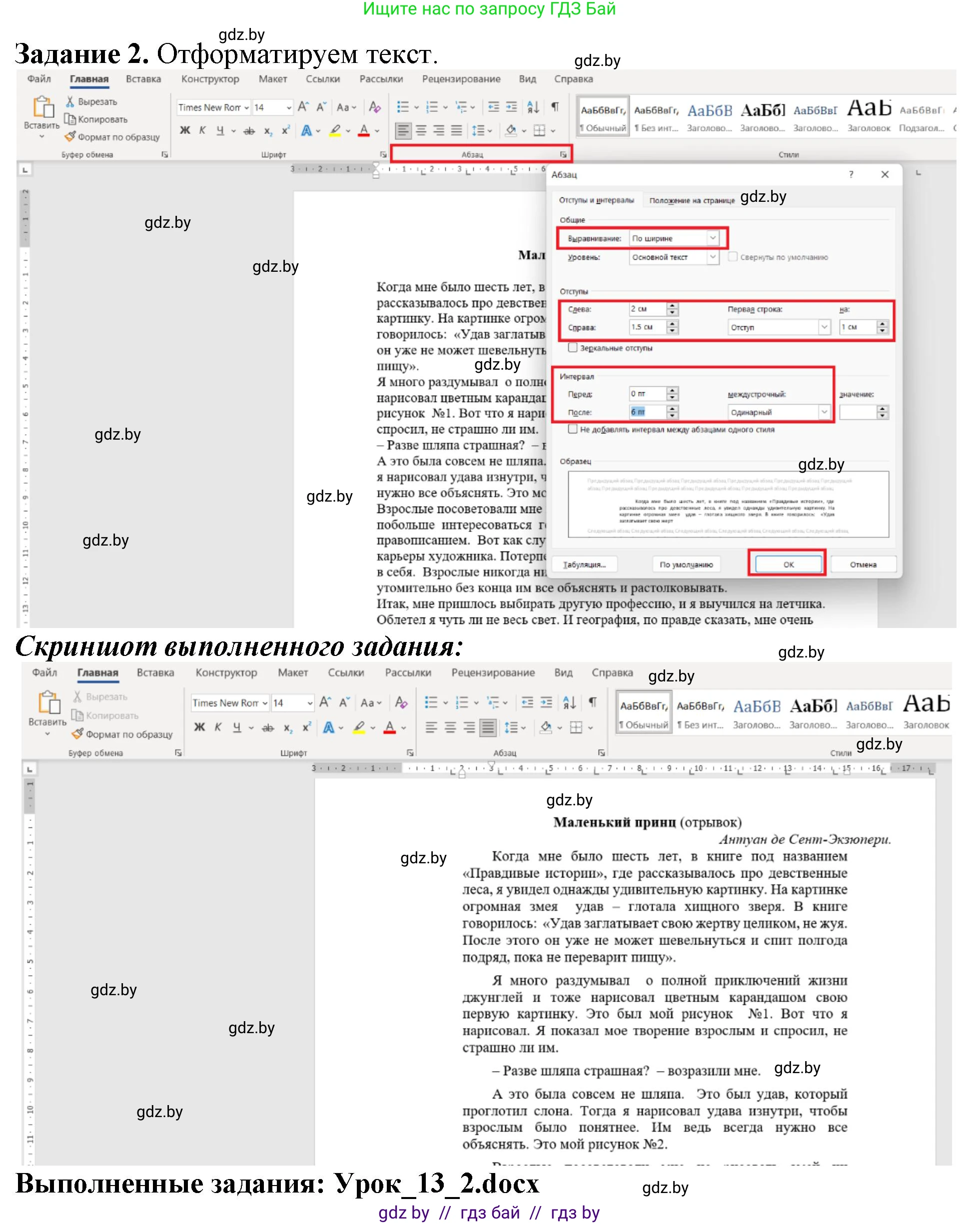Open the font color picker
This screenshot has height=1224, width=980.
pos(363,130)
